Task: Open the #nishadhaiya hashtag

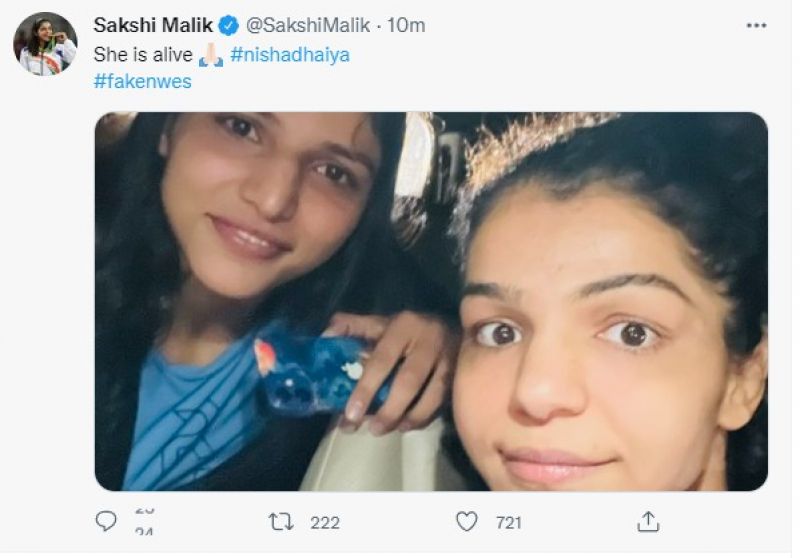Action: pyautogui.click(x=290, y=55)
